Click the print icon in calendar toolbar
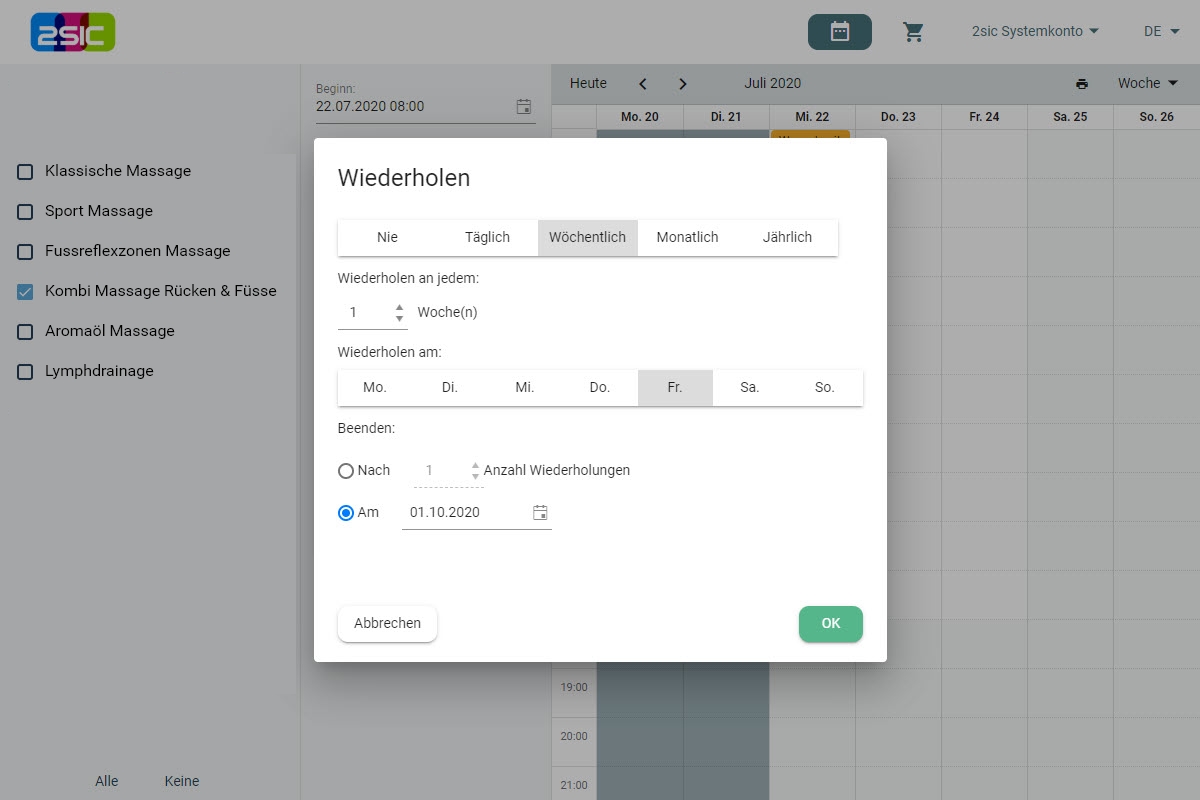1200x800 pixels. coord(1081,84)
